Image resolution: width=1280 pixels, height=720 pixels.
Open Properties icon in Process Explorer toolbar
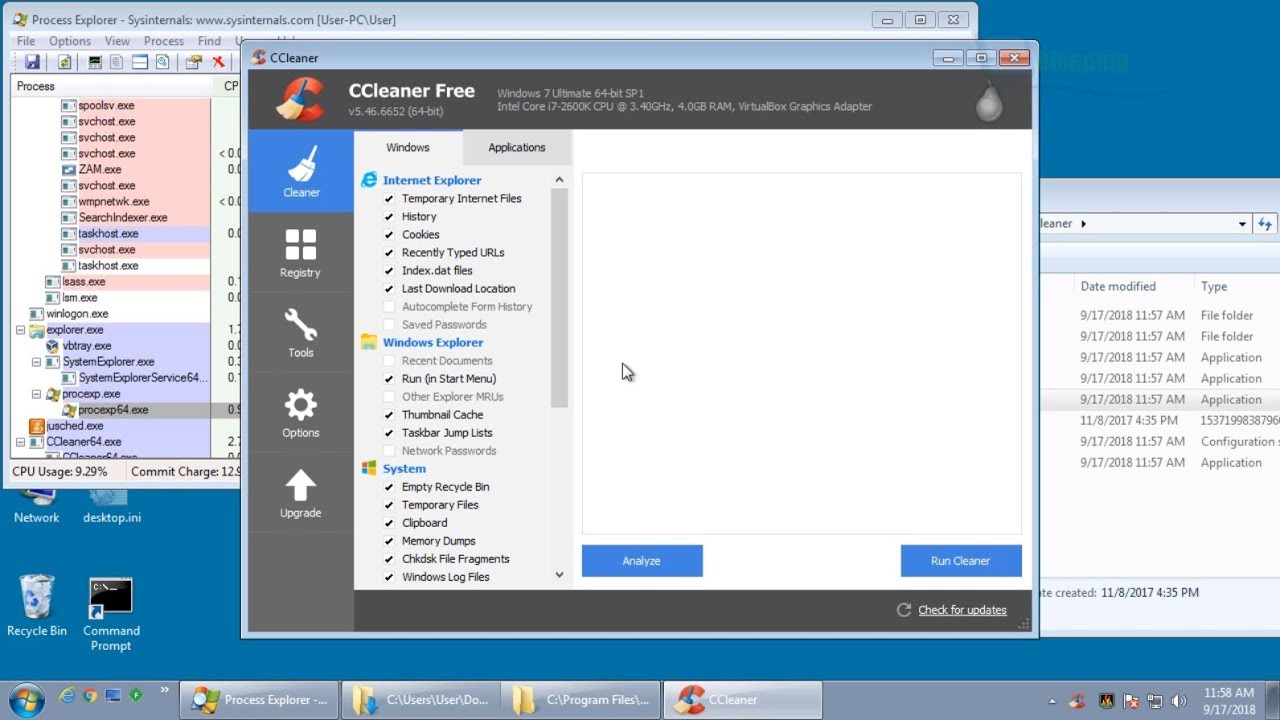194,62
